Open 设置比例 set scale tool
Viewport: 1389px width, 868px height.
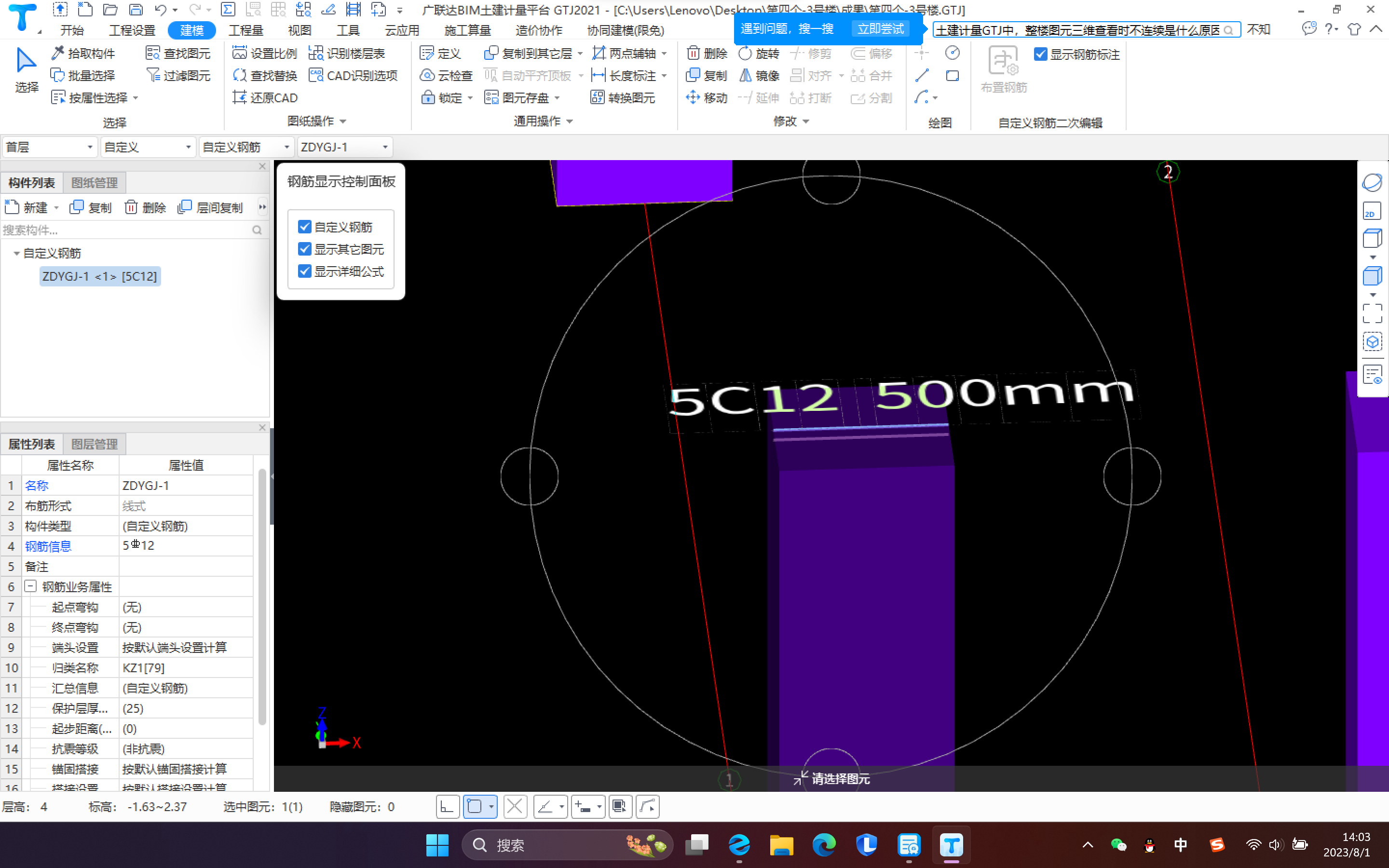pos(265,54)
